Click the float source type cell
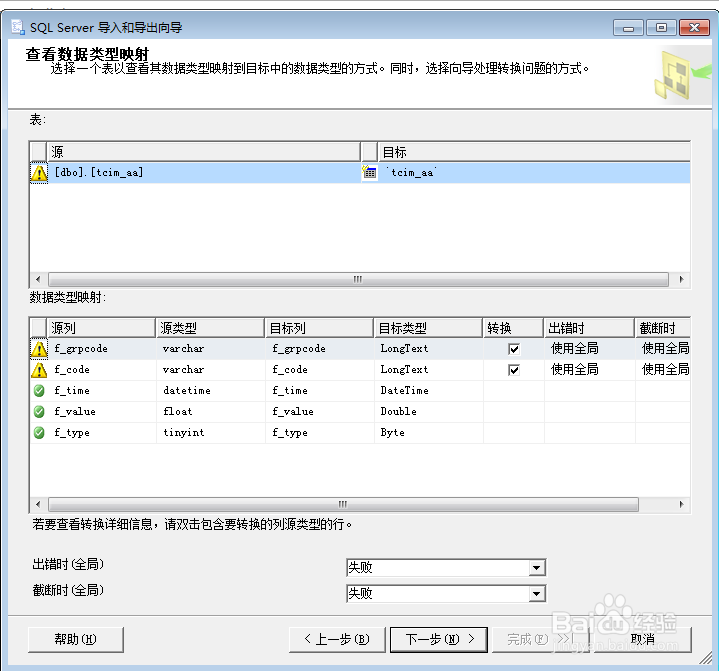 (x=211, y=412)
